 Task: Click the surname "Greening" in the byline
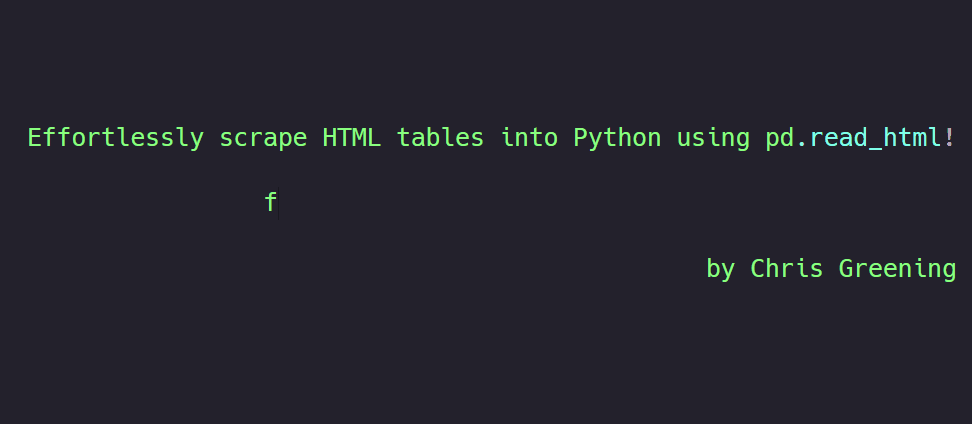[x=897, y=270]
